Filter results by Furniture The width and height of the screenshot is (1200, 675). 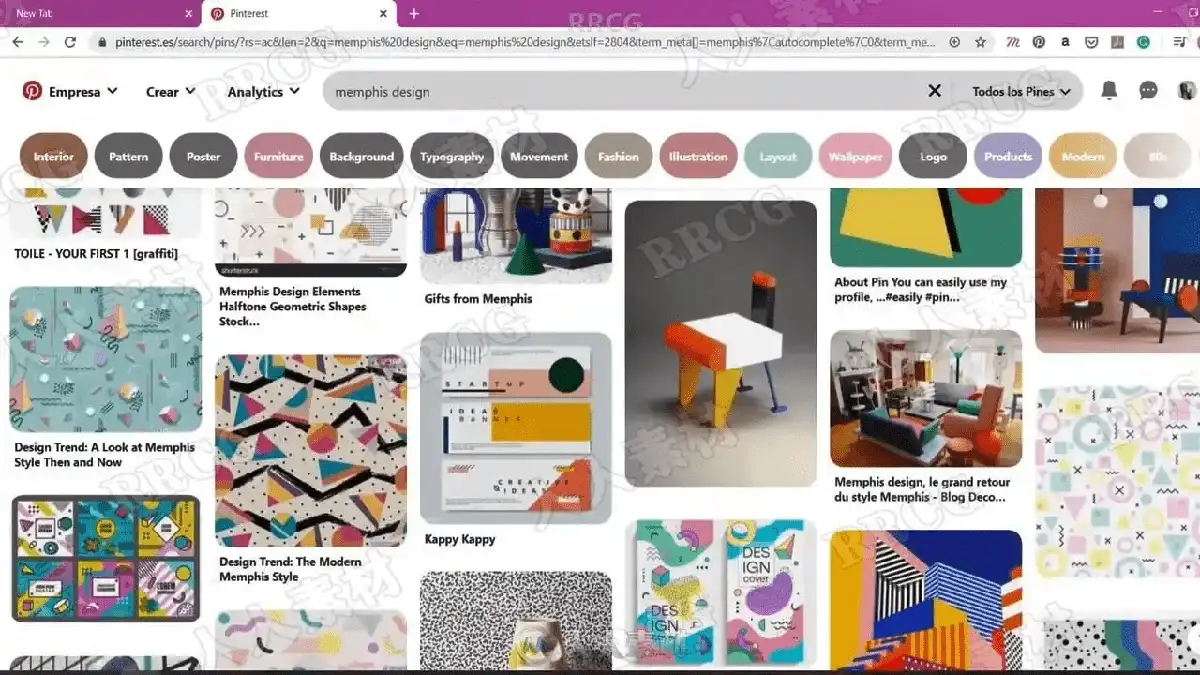(x=279, y=156)
